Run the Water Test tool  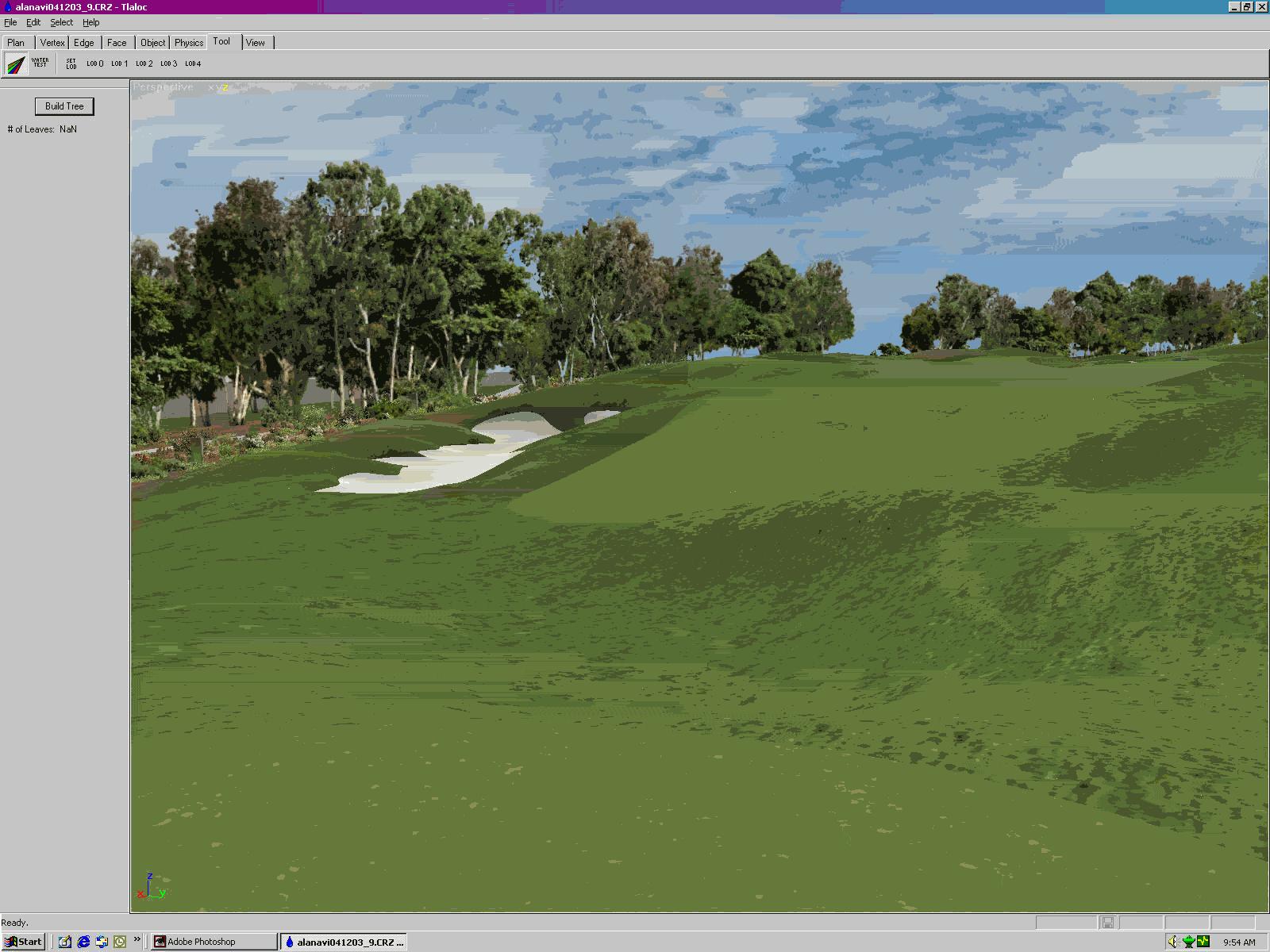[x=40, y=63]
